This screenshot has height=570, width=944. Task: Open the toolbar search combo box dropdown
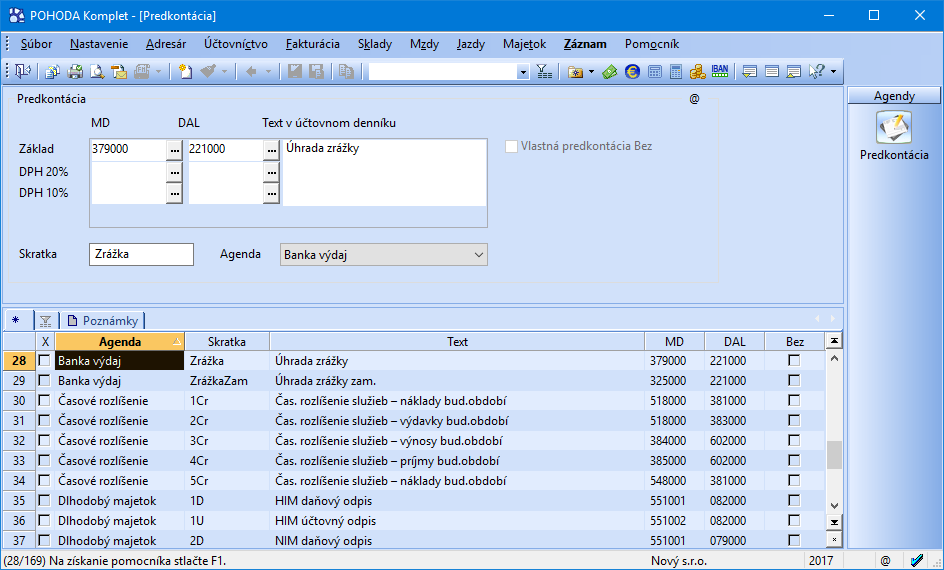(x=523, y=71)
